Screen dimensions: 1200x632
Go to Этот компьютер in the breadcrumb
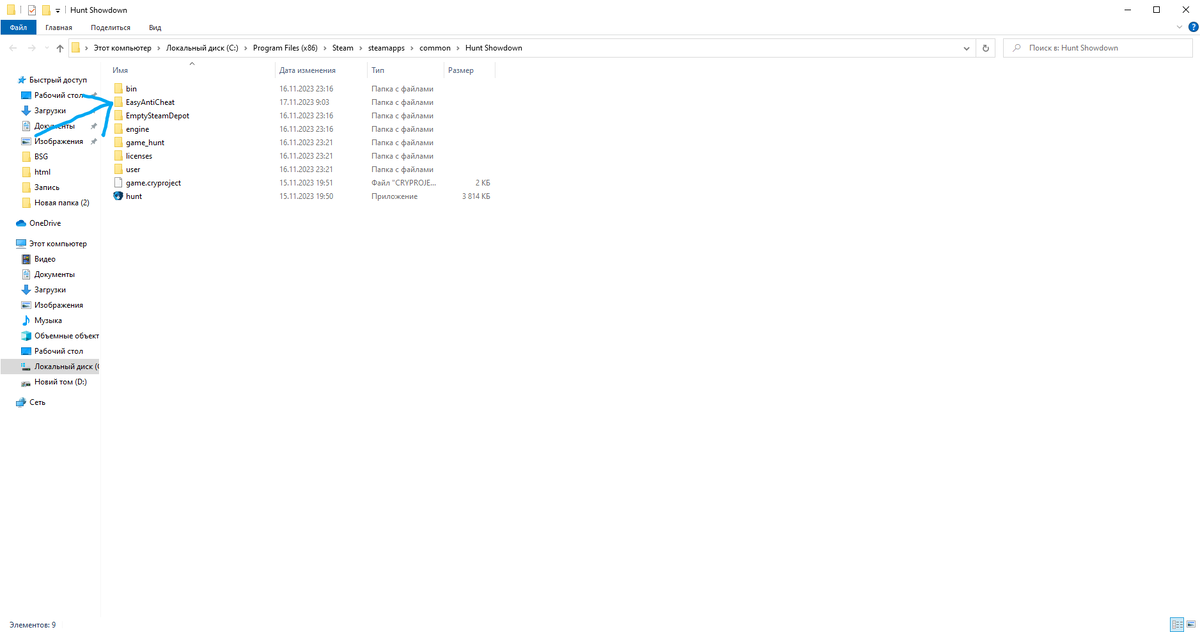pos(122,48)
